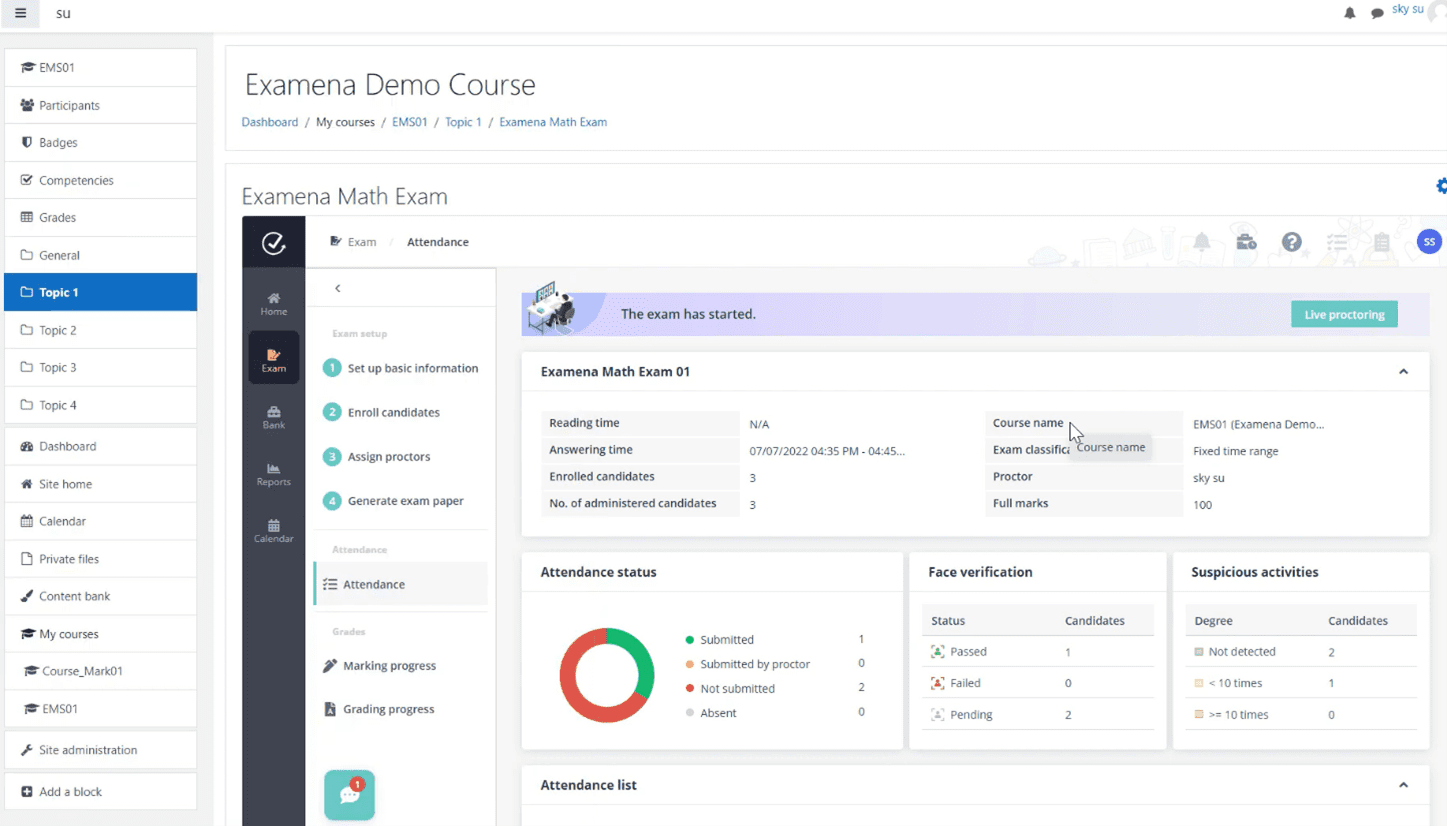Open the gear settings icon

1441,186
